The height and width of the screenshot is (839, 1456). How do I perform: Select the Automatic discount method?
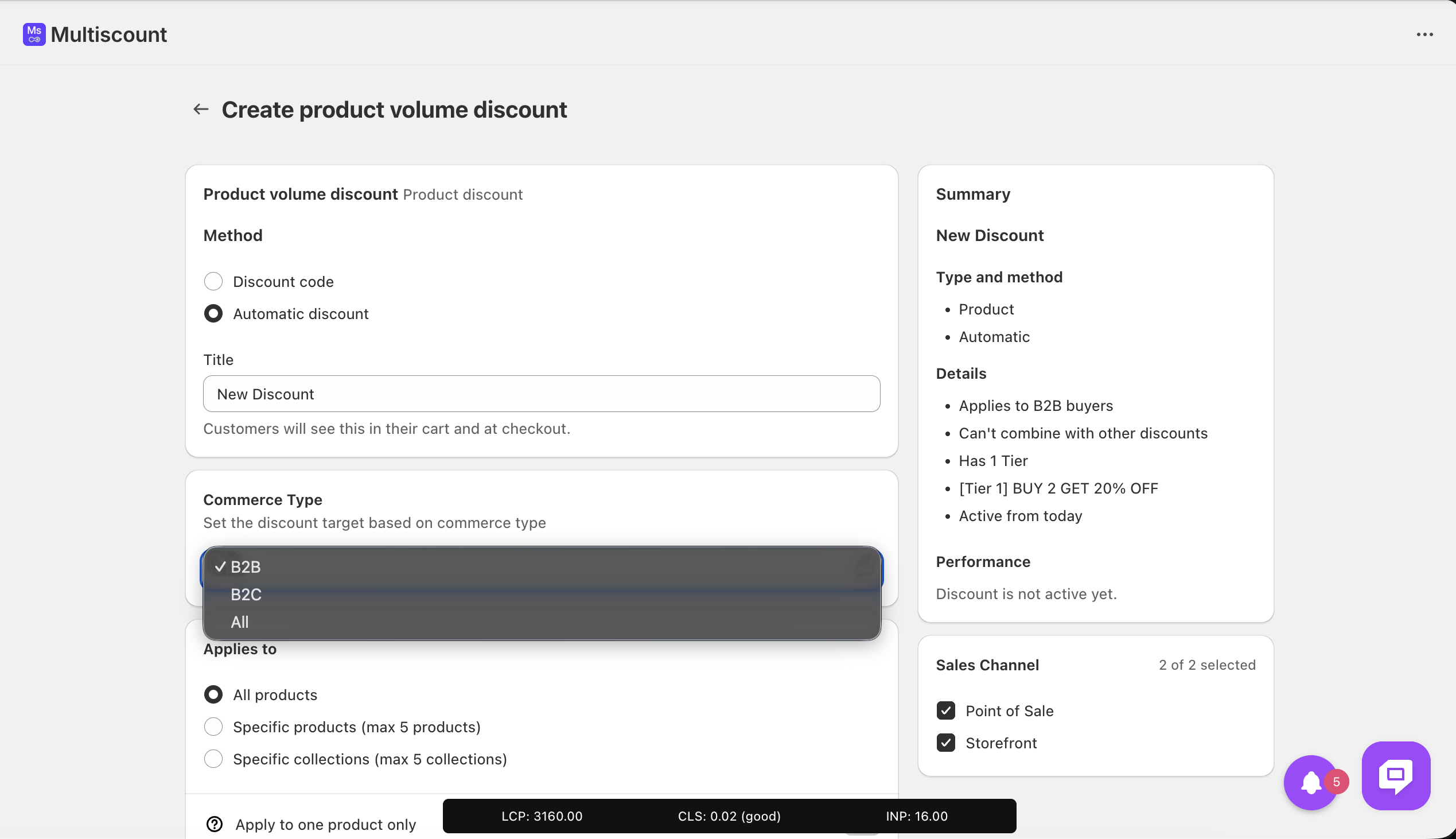tap(213, 313)
